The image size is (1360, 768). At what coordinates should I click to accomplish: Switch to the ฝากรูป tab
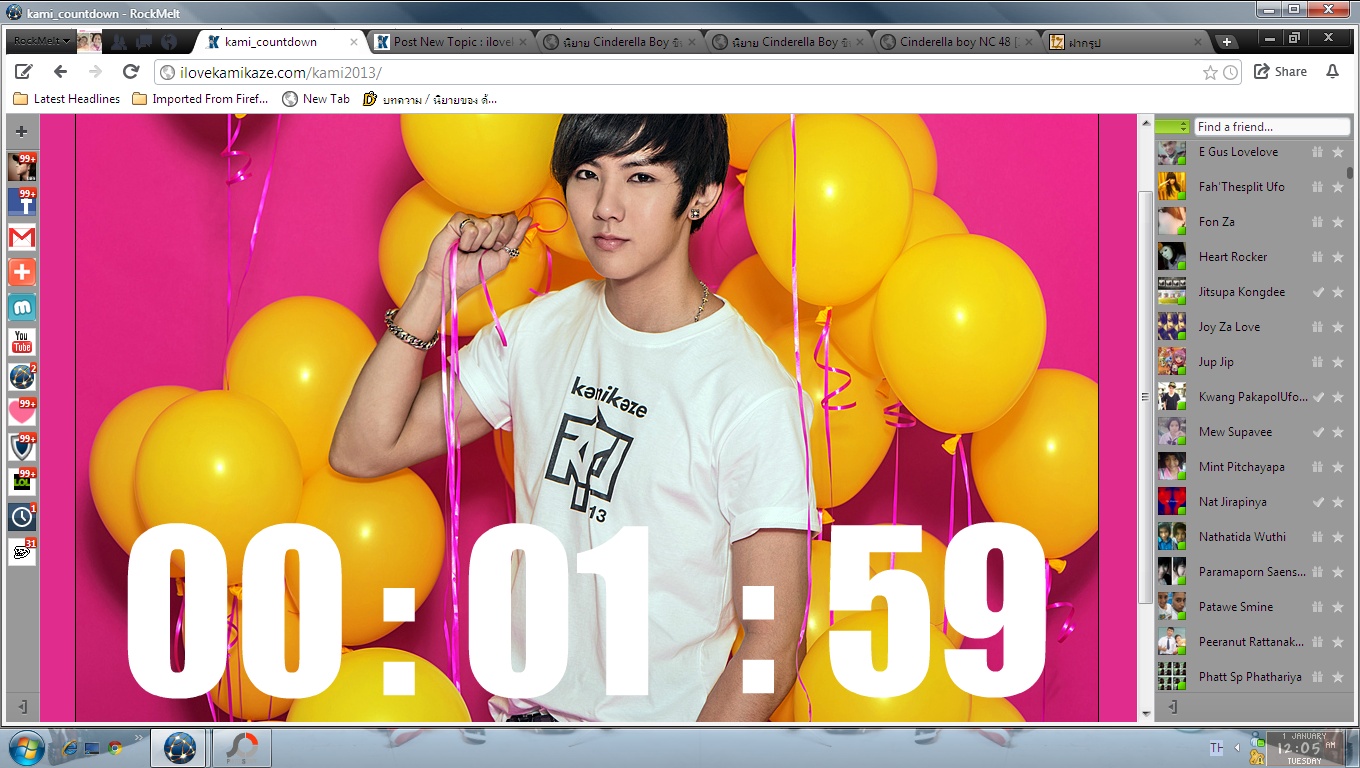point(1127,42)
